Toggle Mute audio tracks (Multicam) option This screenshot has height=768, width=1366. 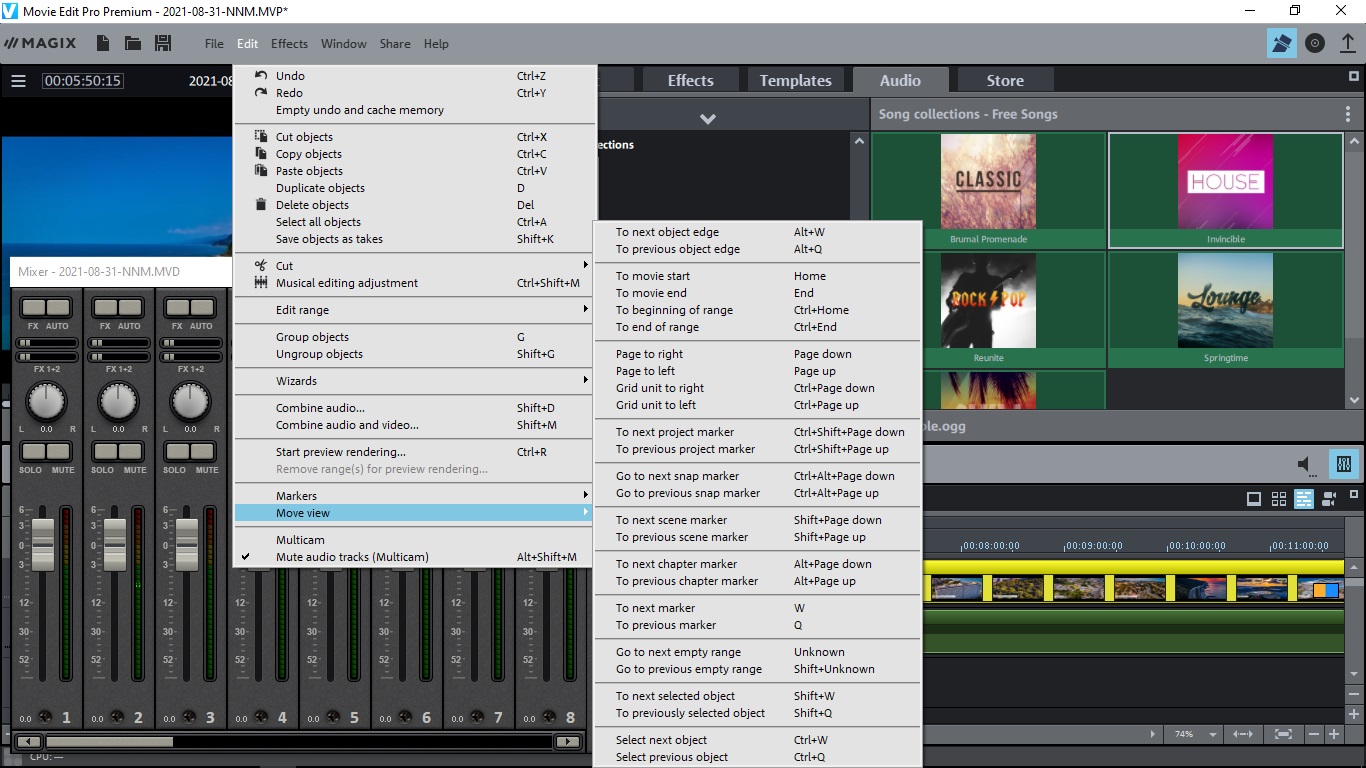[352, 557]
